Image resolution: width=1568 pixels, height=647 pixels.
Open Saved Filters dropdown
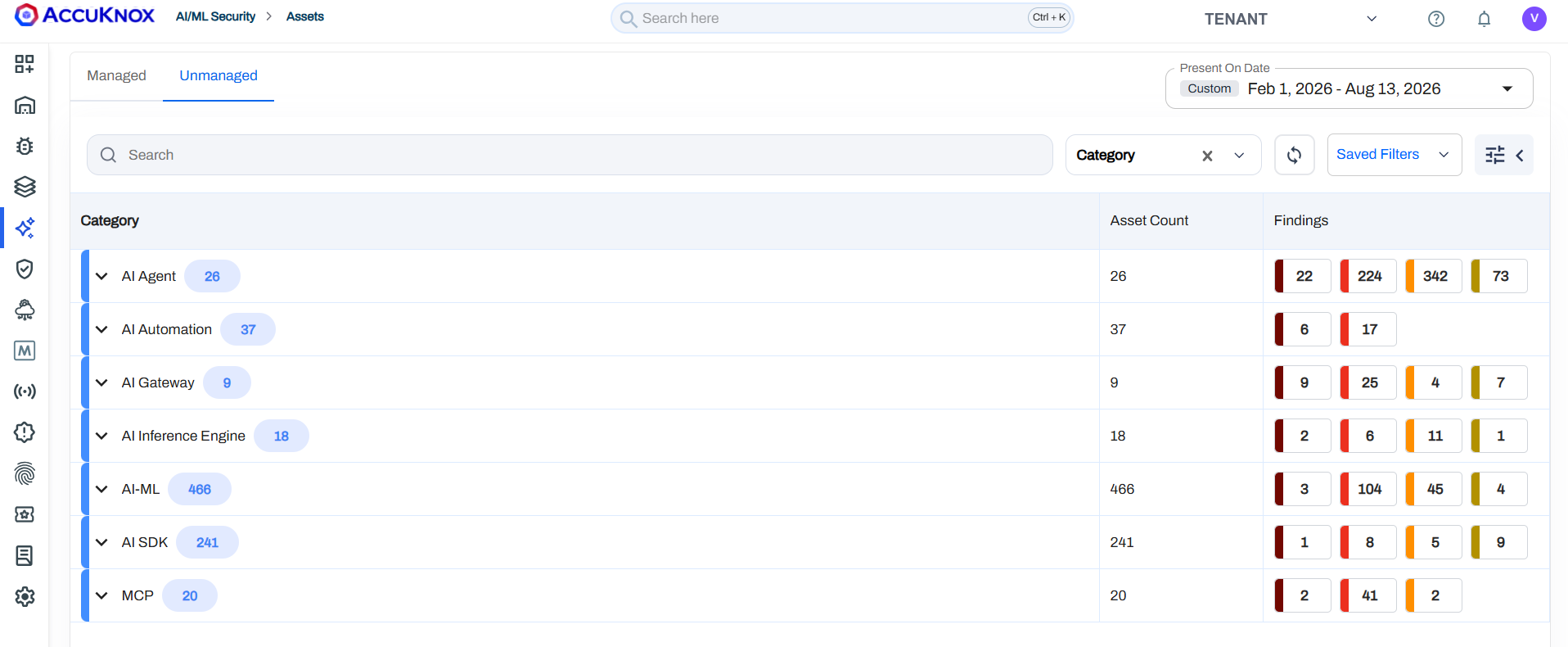click(1394, 154)
